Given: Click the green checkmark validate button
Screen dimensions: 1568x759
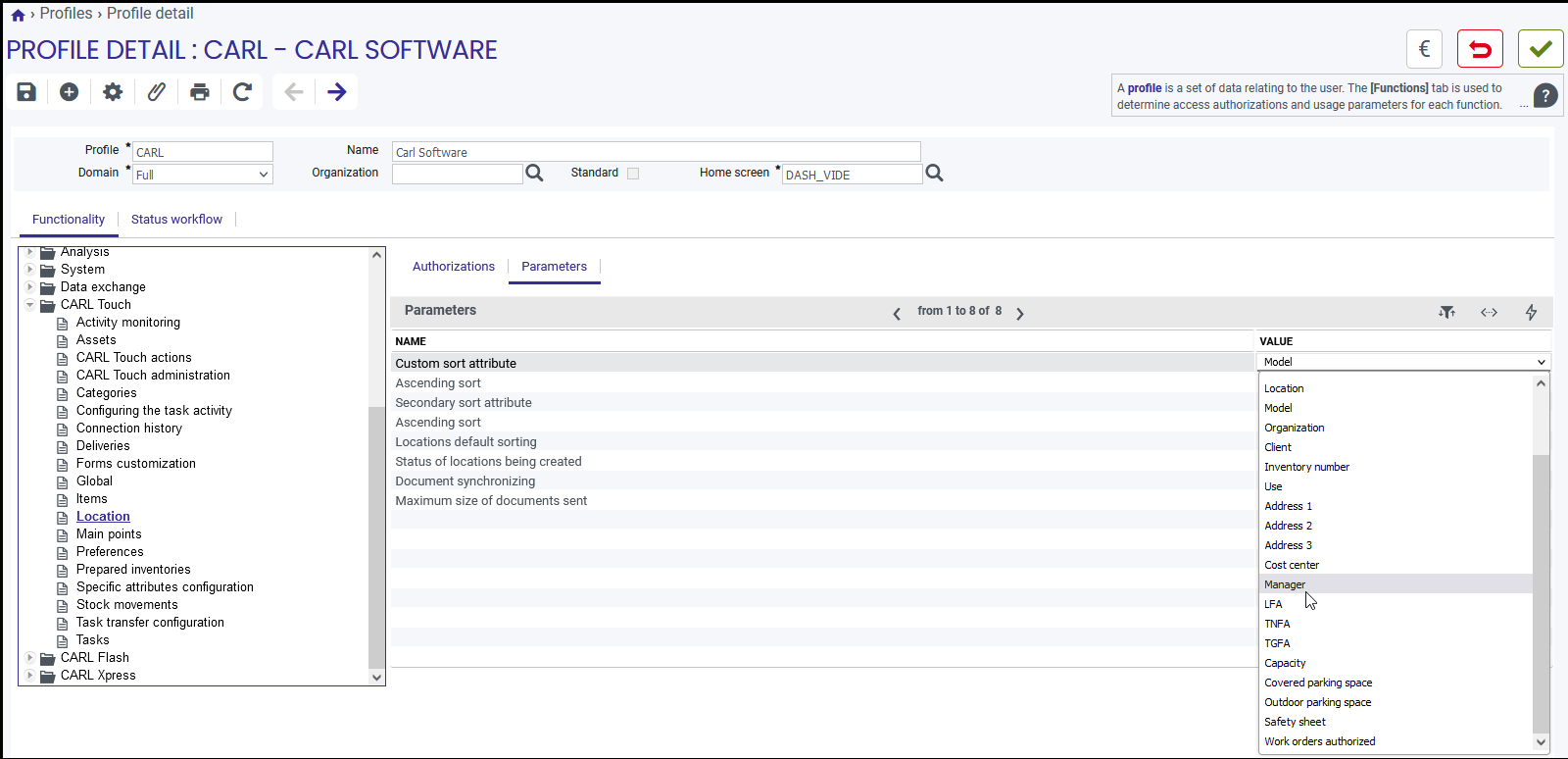Looking at the screenshot, I should pyautogui.click(x=1541, y=48).
